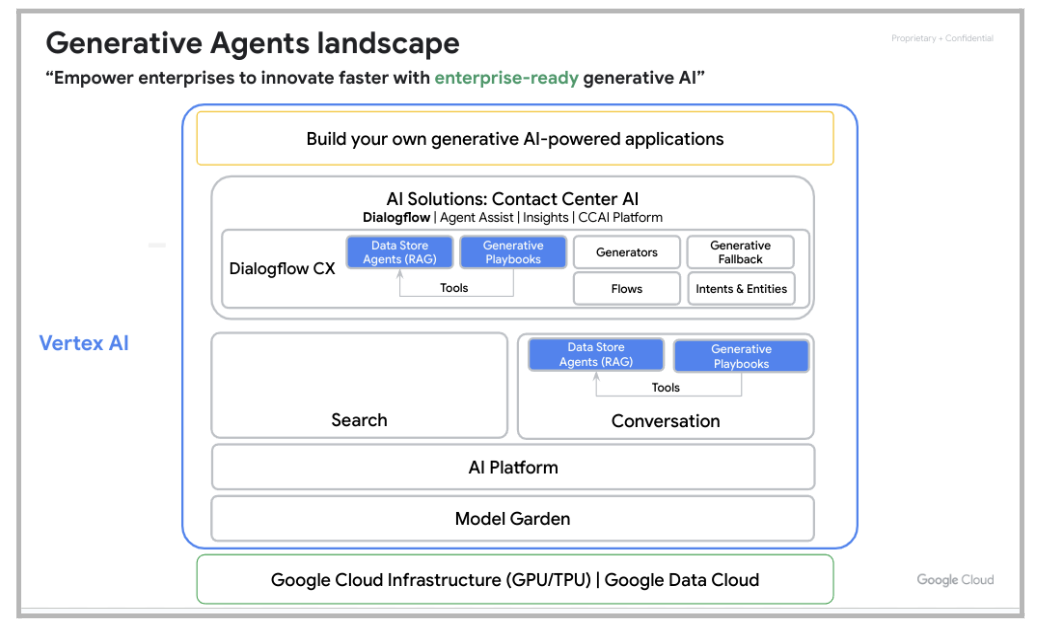The height and width of the screenshot is (628, 1042).
Task: Click the Intents & Entities box
Action: [741, 289]
